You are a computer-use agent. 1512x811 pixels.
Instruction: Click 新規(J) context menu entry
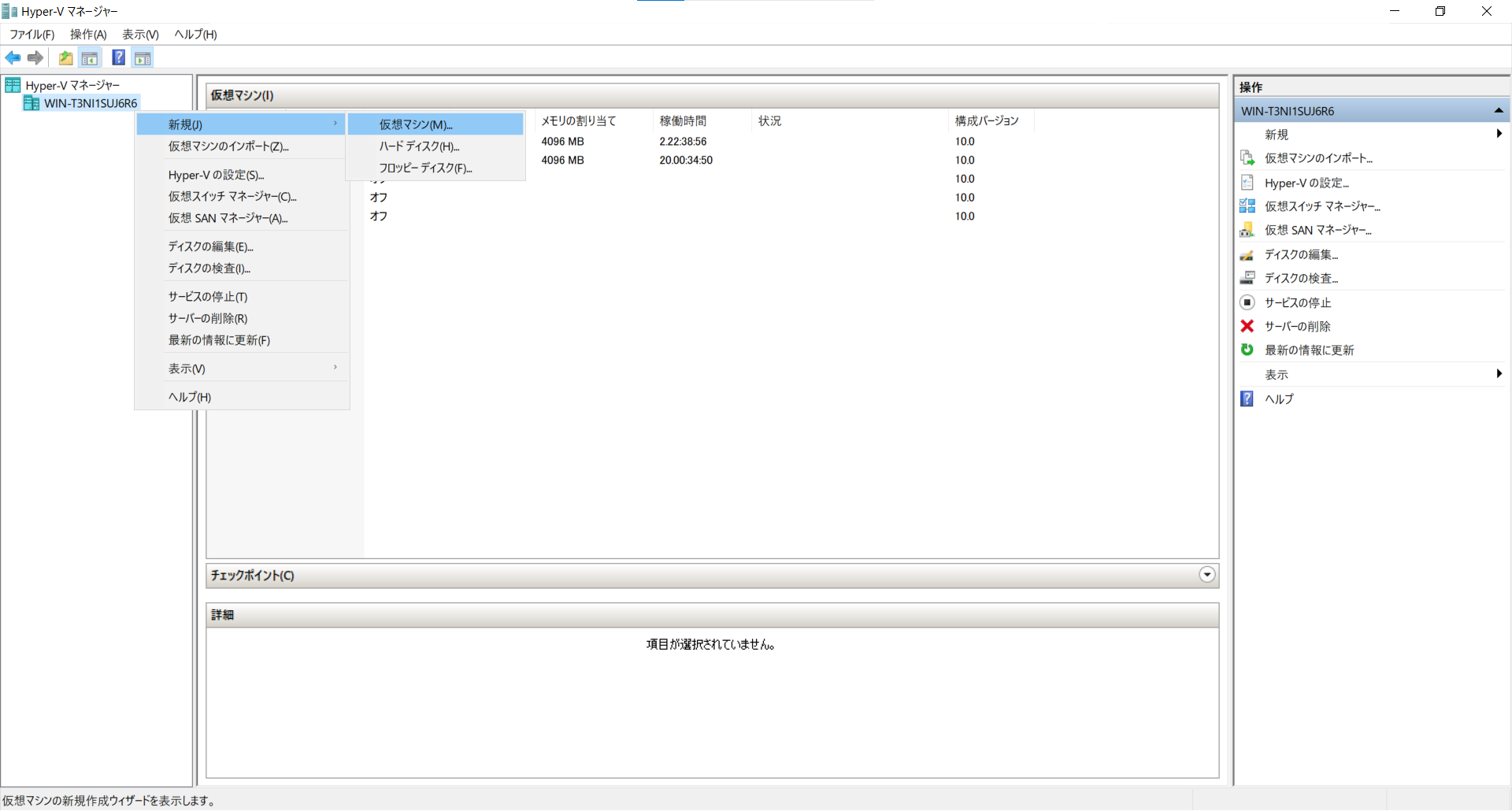(x=242, y=124)
